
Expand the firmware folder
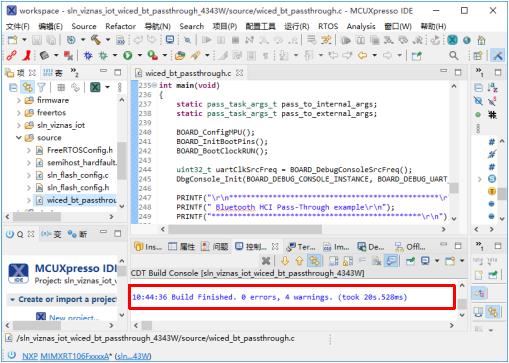point(19,100)
